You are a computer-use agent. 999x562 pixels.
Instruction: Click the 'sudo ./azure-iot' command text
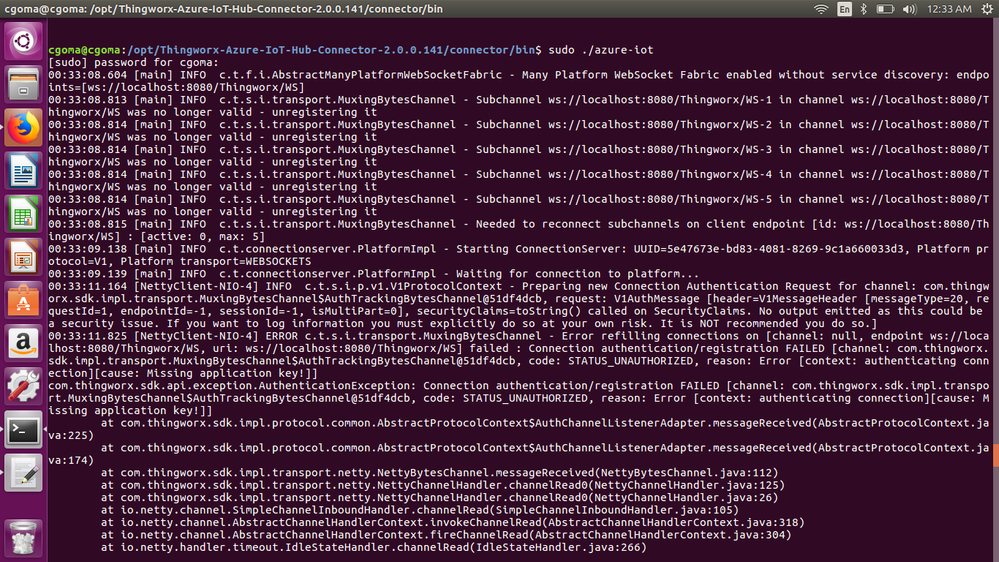pos(601,50)
